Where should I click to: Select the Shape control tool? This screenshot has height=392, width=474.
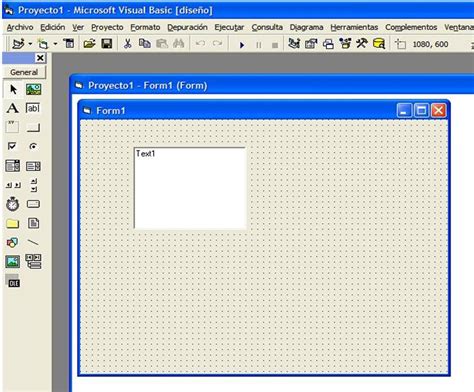coord(12,242)
